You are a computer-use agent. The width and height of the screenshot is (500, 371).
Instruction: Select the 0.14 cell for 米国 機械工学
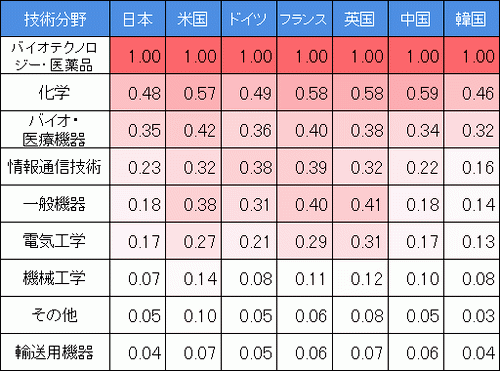[193, 278]
